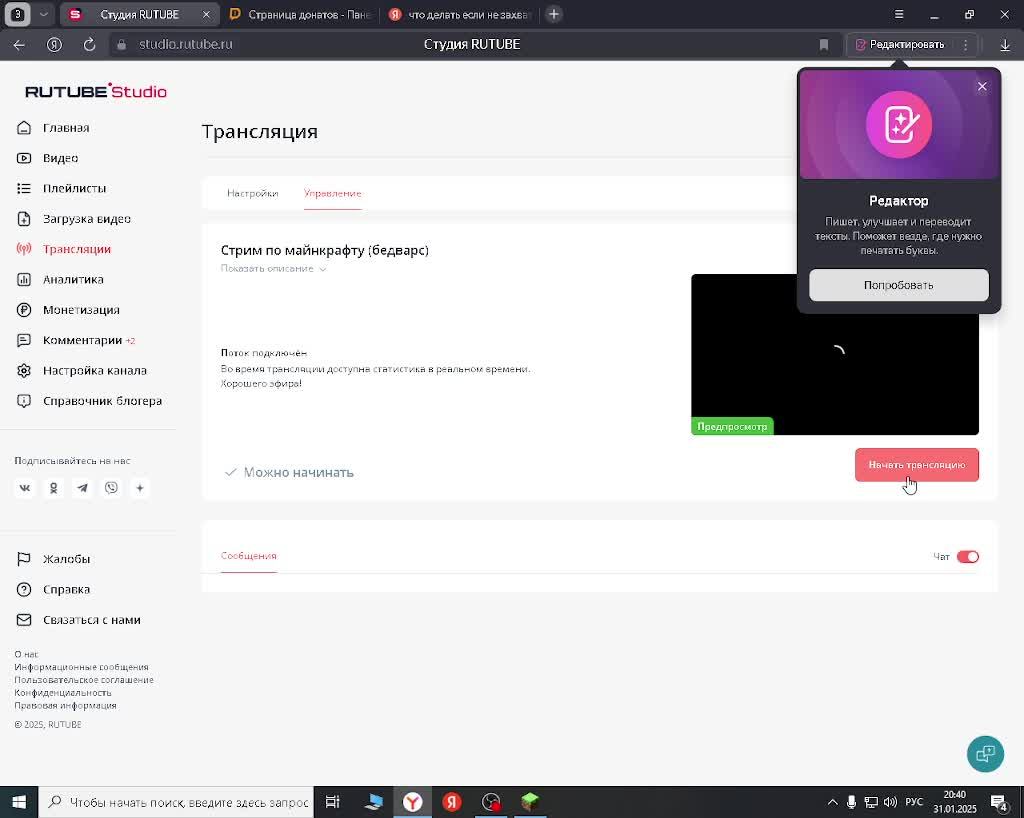1024x818 pixels.
Task: Click the Windows taskbar search field
Action: [x=176, y=802]
